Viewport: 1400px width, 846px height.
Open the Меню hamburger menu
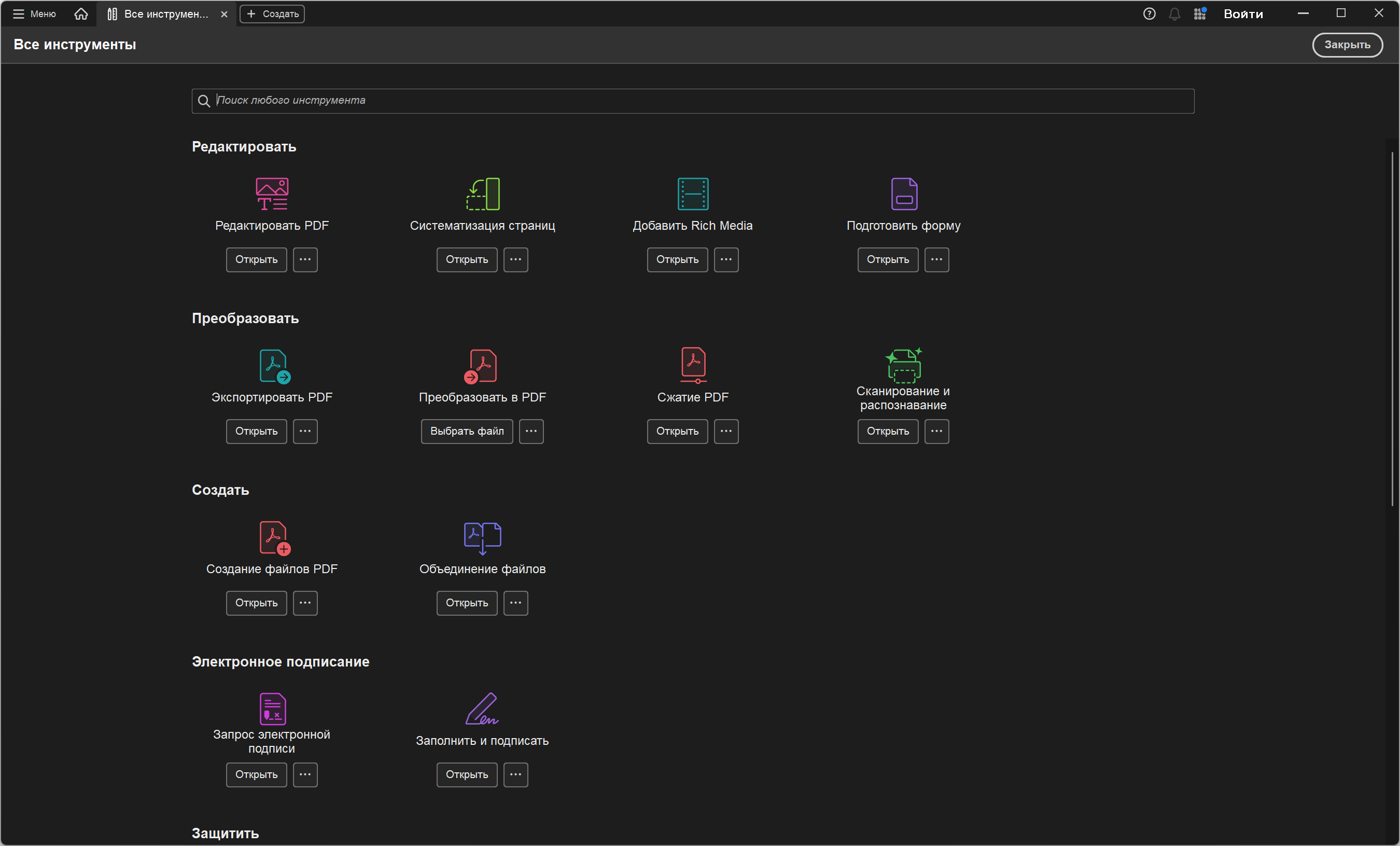pyautogui.click(x=34, y=13)
